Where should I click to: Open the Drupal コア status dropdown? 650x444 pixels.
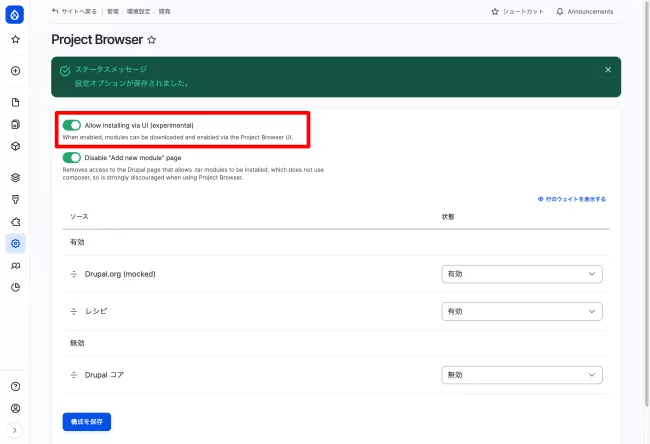point(522,375)
